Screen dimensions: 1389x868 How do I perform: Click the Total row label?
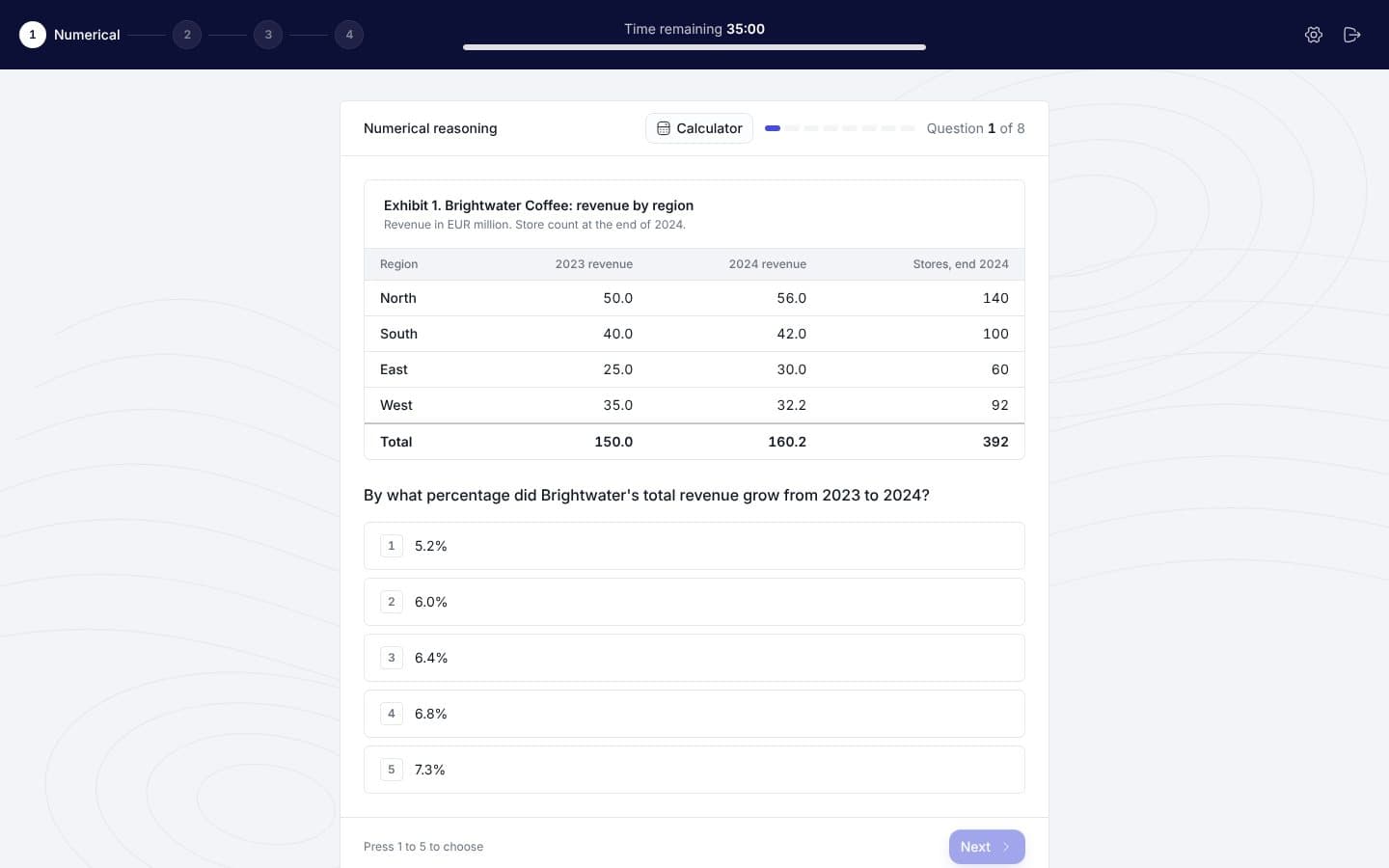(x=396, y=442)
